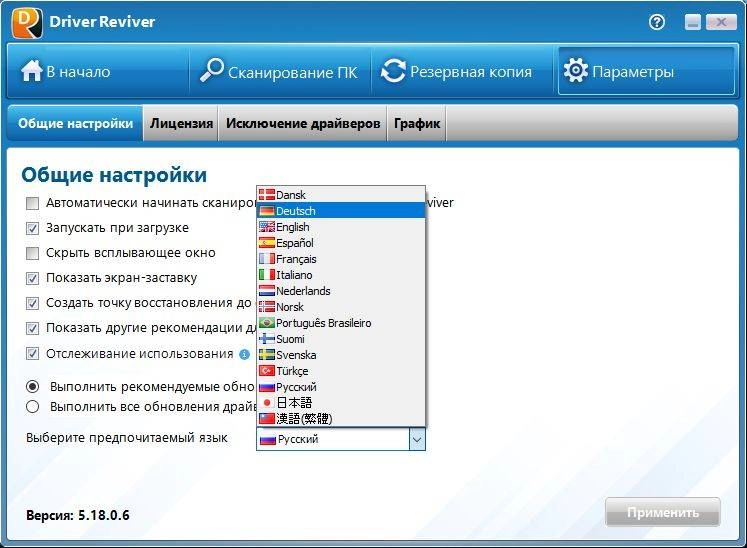Select Выполнить рекомендуемые обновления radio button

pos(32,386)
